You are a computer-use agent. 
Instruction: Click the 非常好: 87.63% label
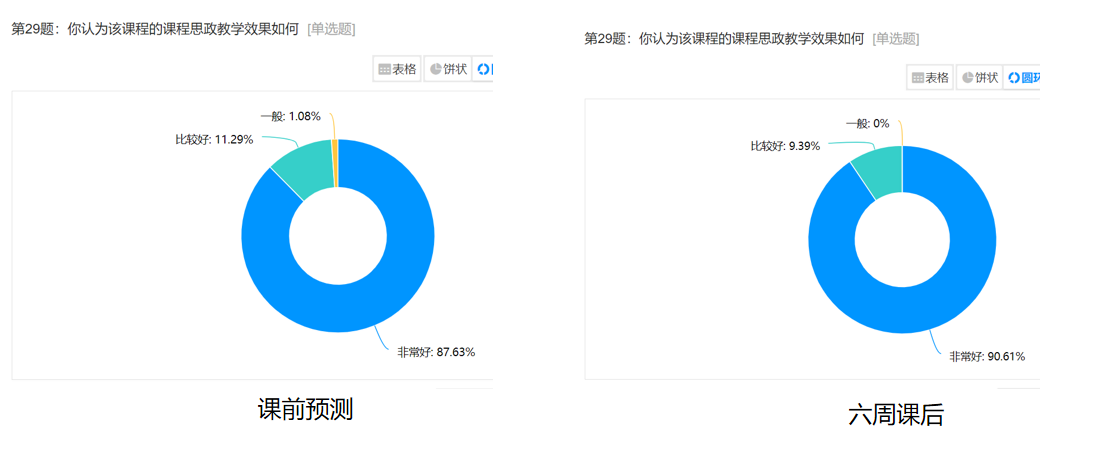click(x=436, y=352)
